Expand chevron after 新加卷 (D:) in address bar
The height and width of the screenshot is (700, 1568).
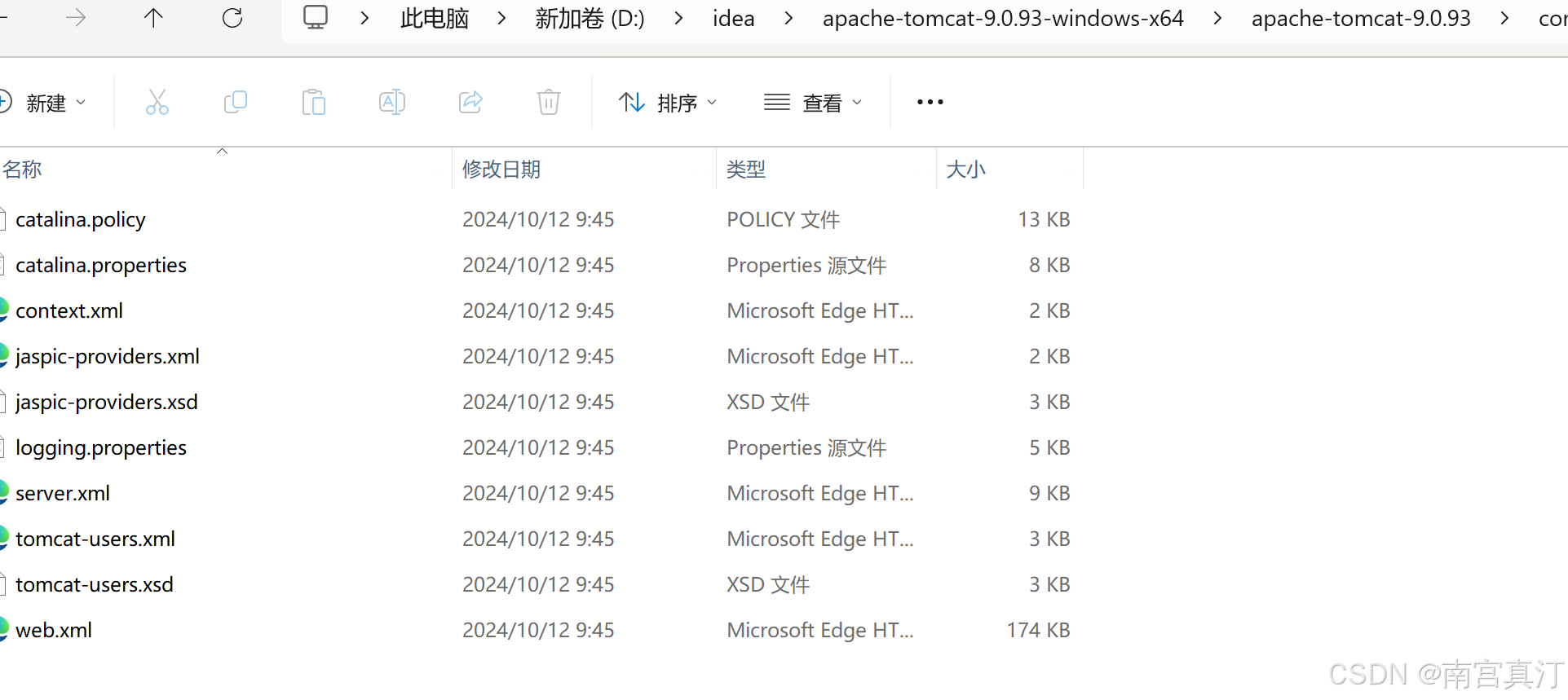tap(678, 18)
